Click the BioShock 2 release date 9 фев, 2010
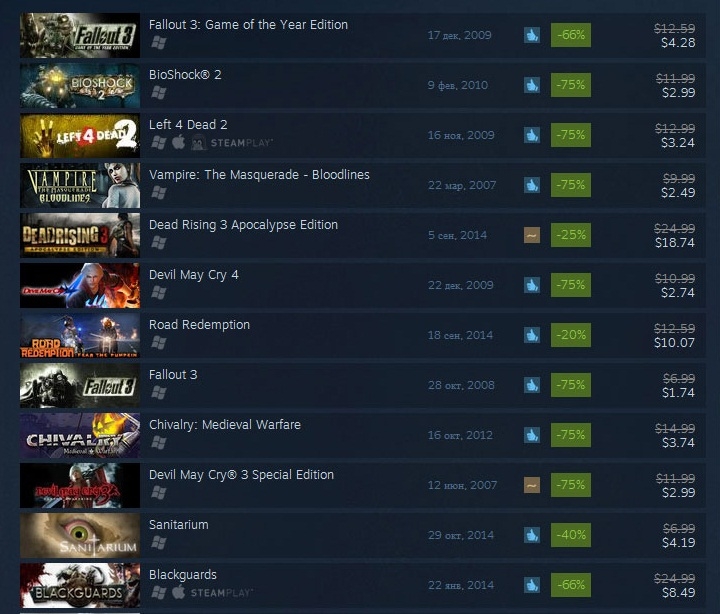 tap(458, 85)
